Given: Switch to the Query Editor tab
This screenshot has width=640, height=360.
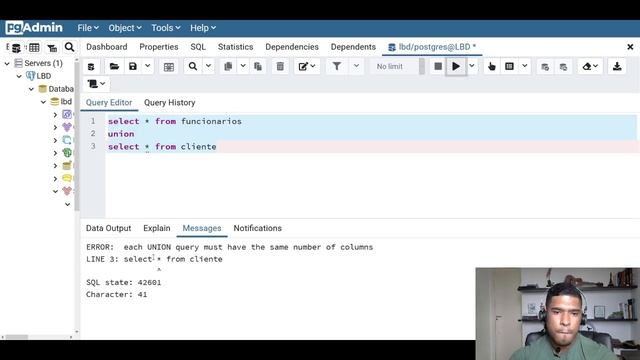Looking at the screenshot, I should point(109,103).
